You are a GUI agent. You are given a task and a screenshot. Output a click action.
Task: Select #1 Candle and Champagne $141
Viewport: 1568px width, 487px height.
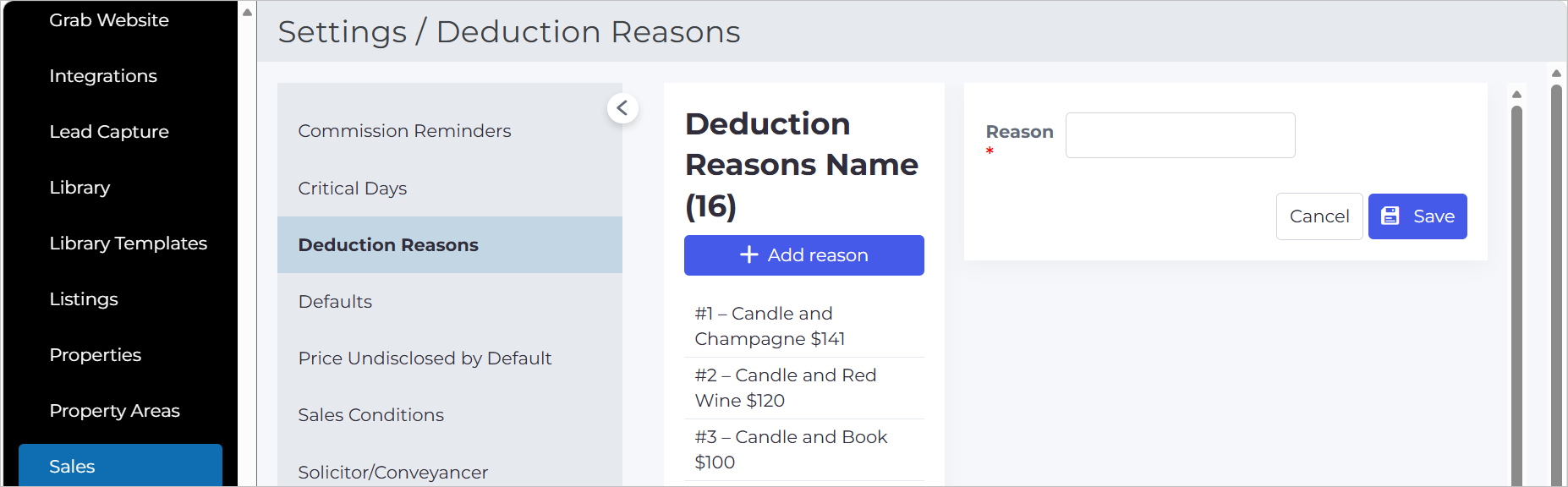[804, 326]
